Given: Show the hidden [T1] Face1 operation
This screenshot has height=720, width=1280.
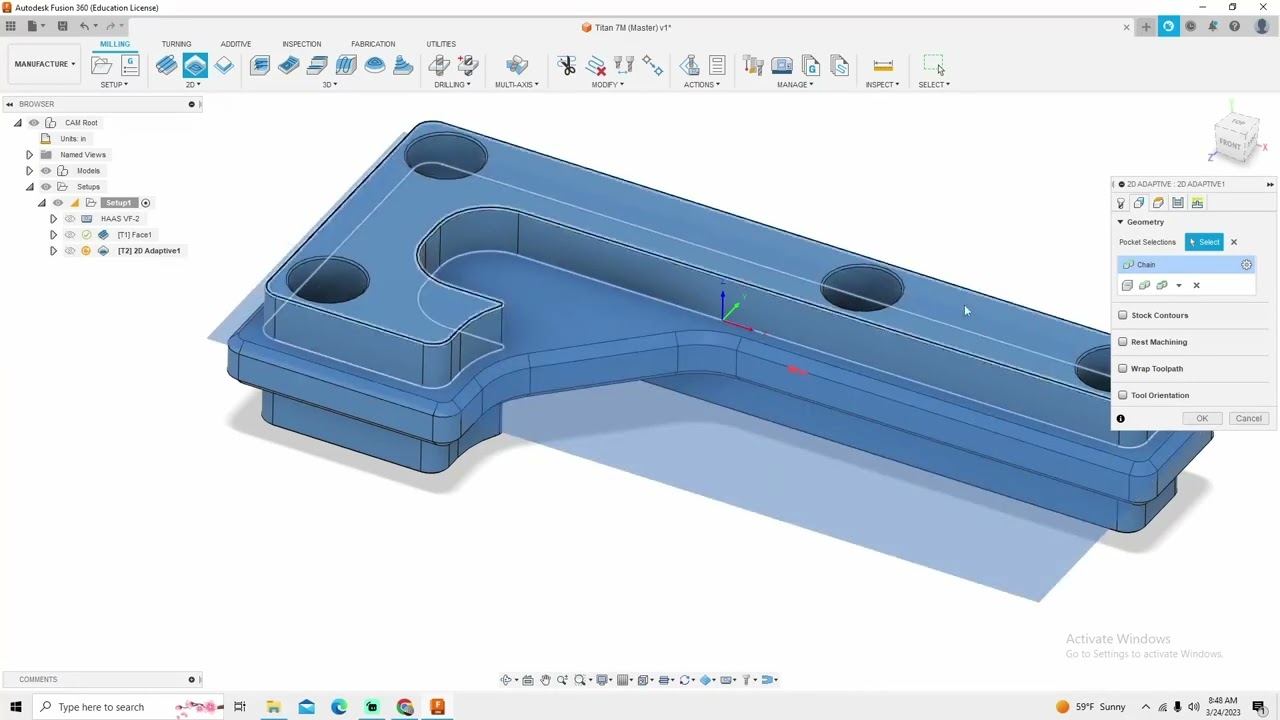Looking at the screenshot, I should (x=70, y=235).
